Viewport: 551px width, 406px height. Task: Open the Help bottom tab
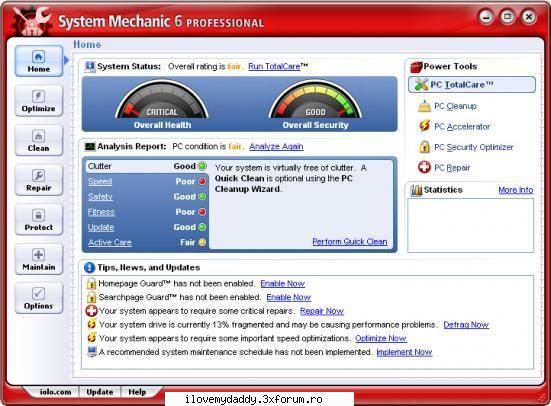[137, 392]
